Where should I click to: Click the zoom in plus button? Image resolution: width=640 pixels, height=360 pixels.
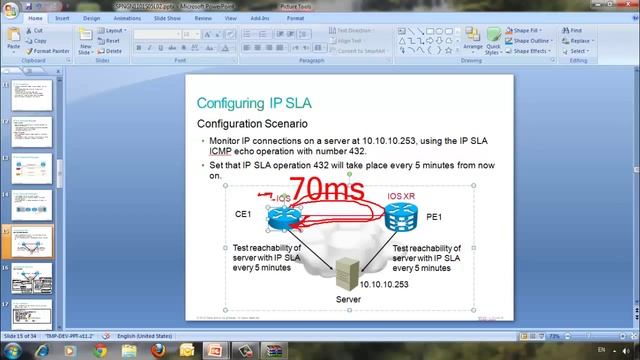point(622,336)
